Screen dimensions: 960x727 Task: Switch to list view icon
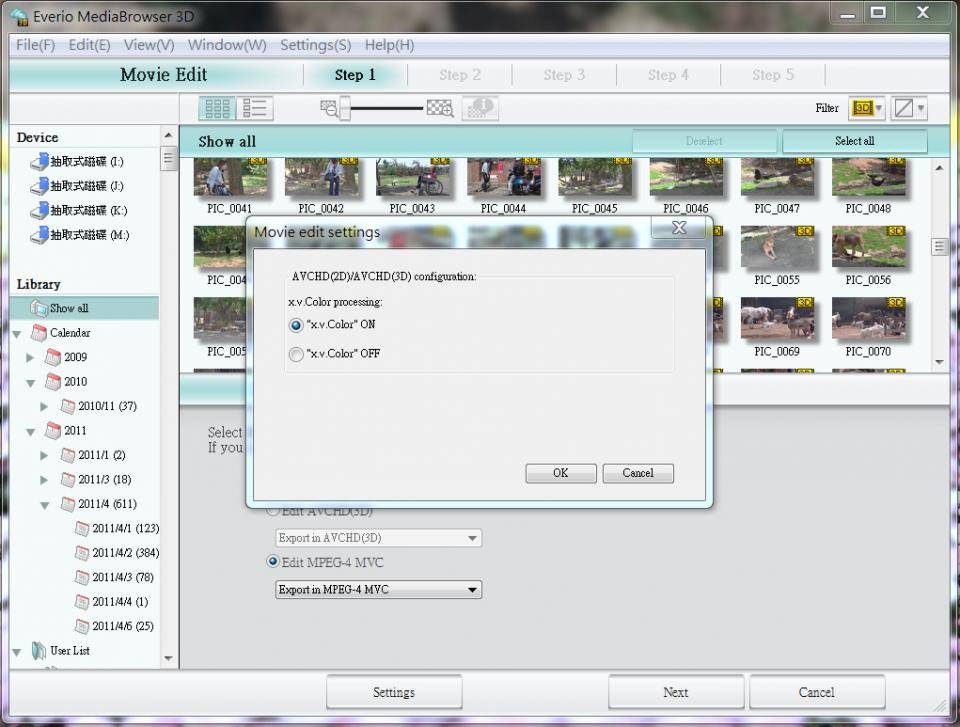click(256, 108)
